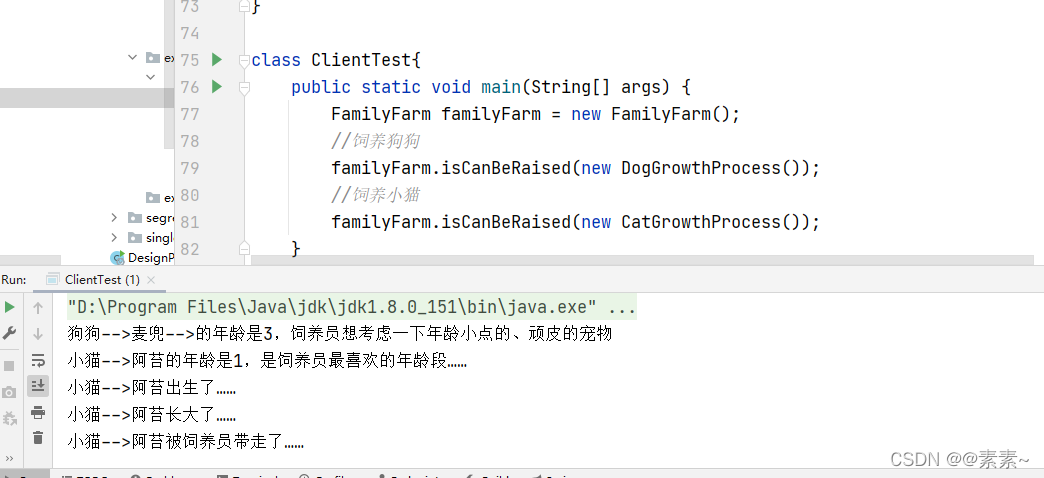Select the ClientTest (1) run tab

(x=102, y=280)
